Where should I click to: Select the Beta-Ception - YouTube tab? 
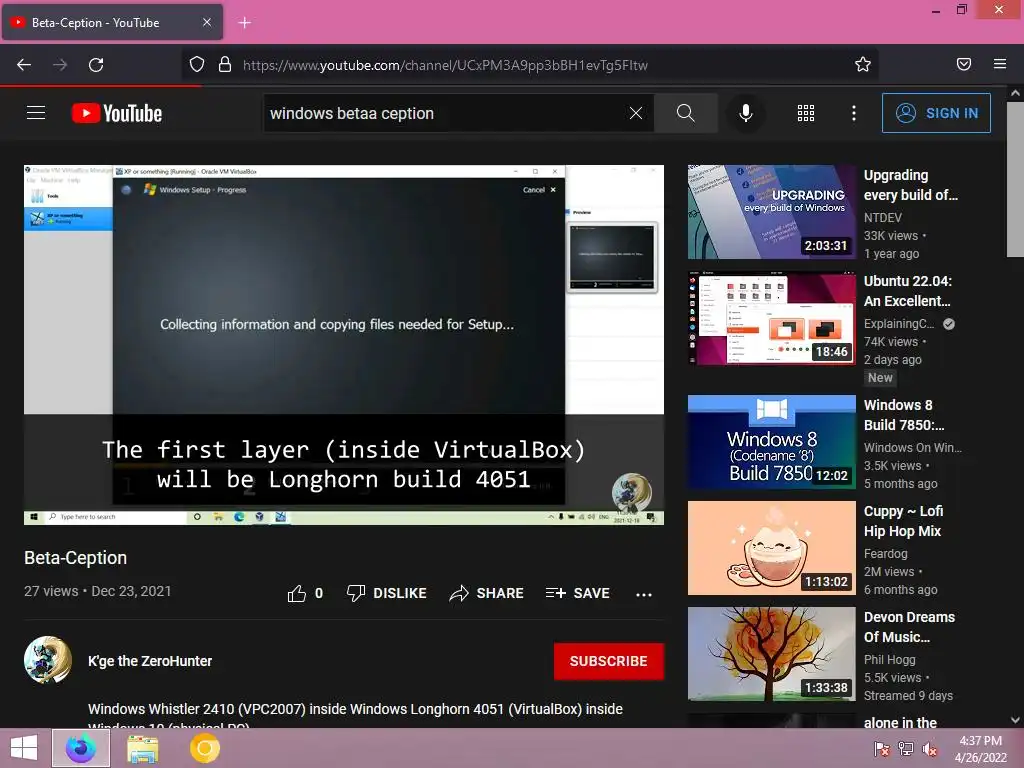click(112, 22)
